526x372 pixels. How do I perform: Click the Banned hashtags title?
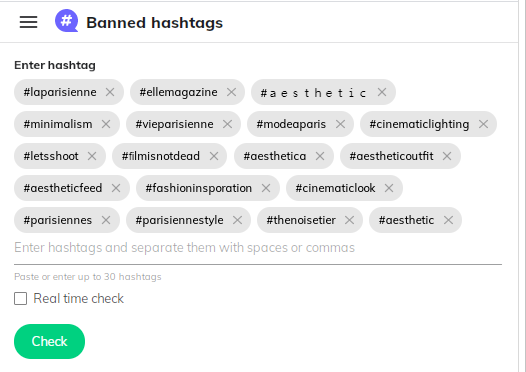(x=154, y=23)
